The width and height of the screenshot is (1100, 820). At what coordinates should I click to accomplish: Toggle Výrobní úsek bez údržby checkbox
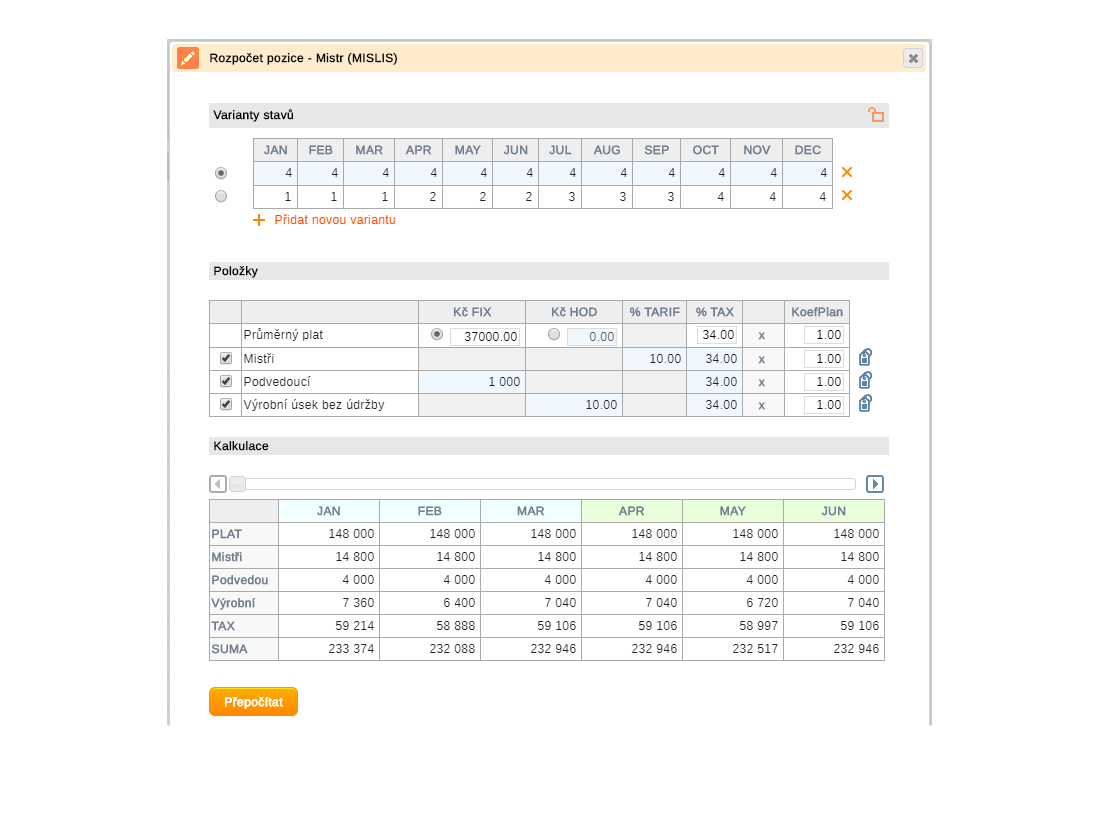click(x=226, y=404)
